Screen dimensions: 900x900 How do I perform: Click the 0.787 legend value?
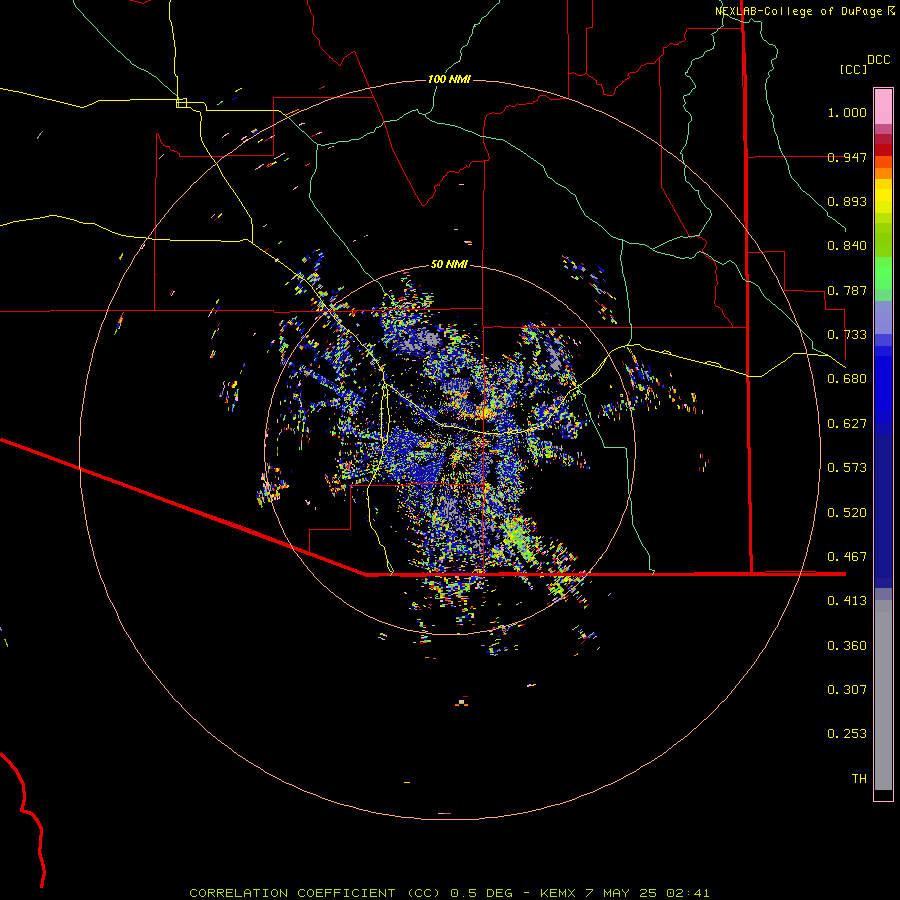click(847, 290)
